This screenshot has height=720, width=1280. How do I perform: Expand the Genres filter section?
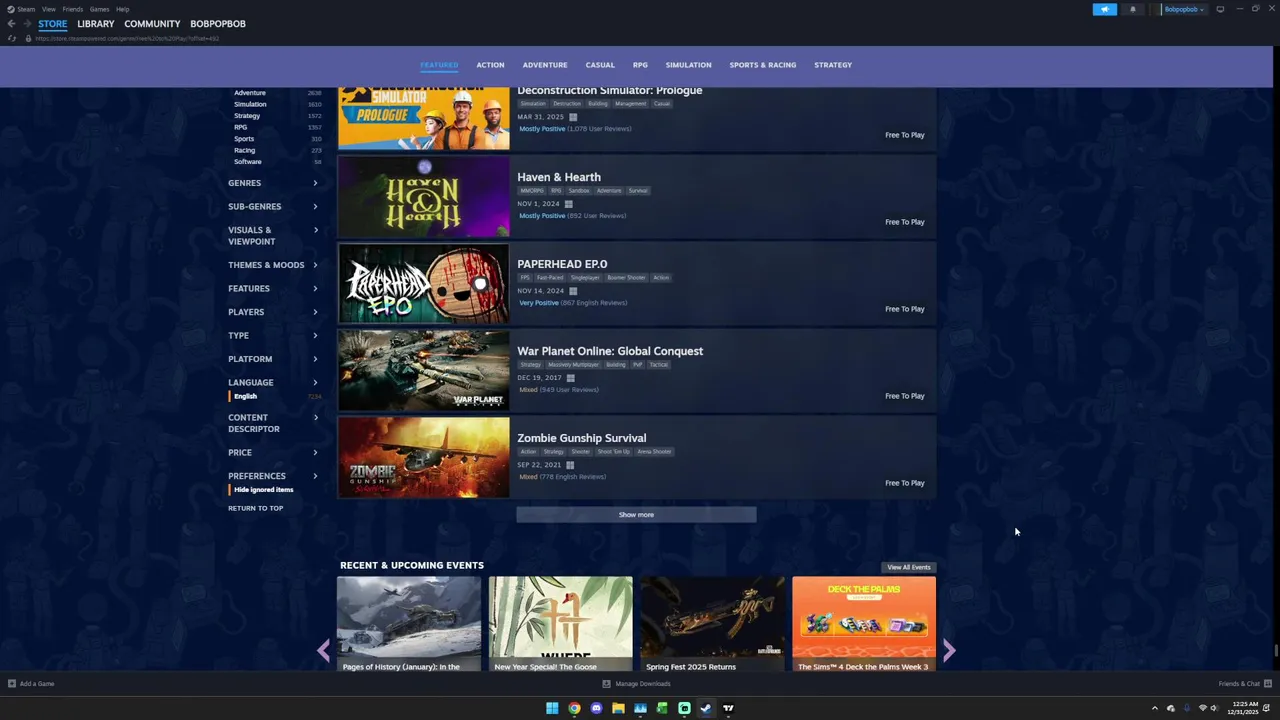(x=273, y=183)
